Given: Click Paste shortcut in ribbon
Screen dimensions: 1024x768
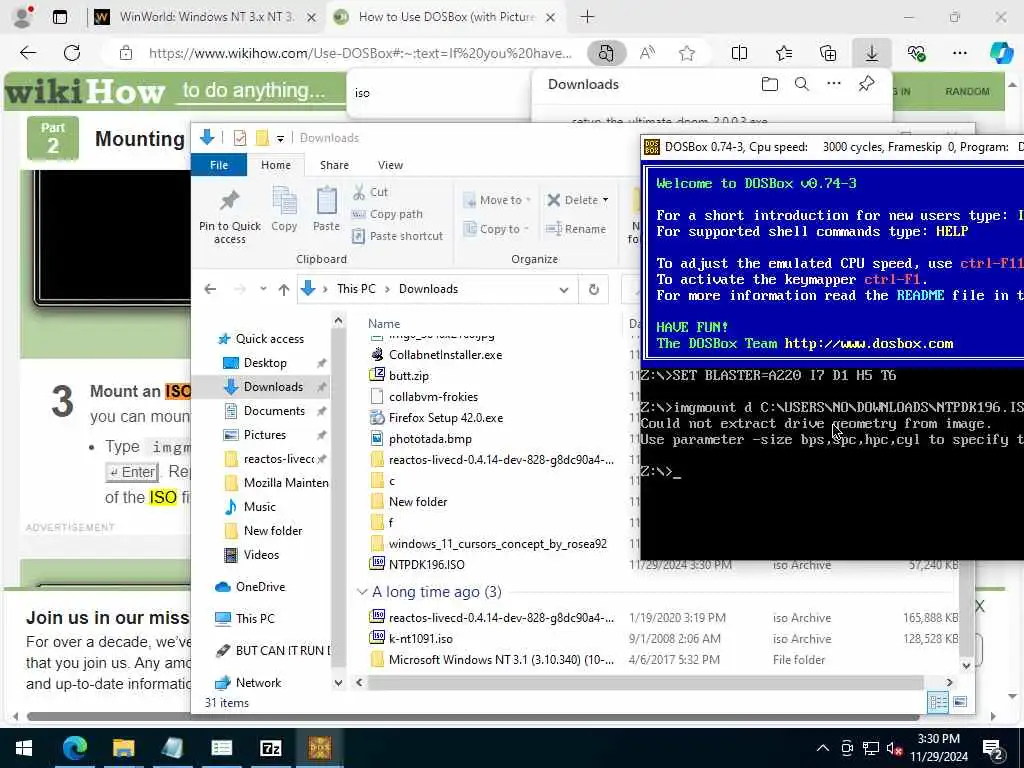Looking at the screenshot, I should pos(398,236).
